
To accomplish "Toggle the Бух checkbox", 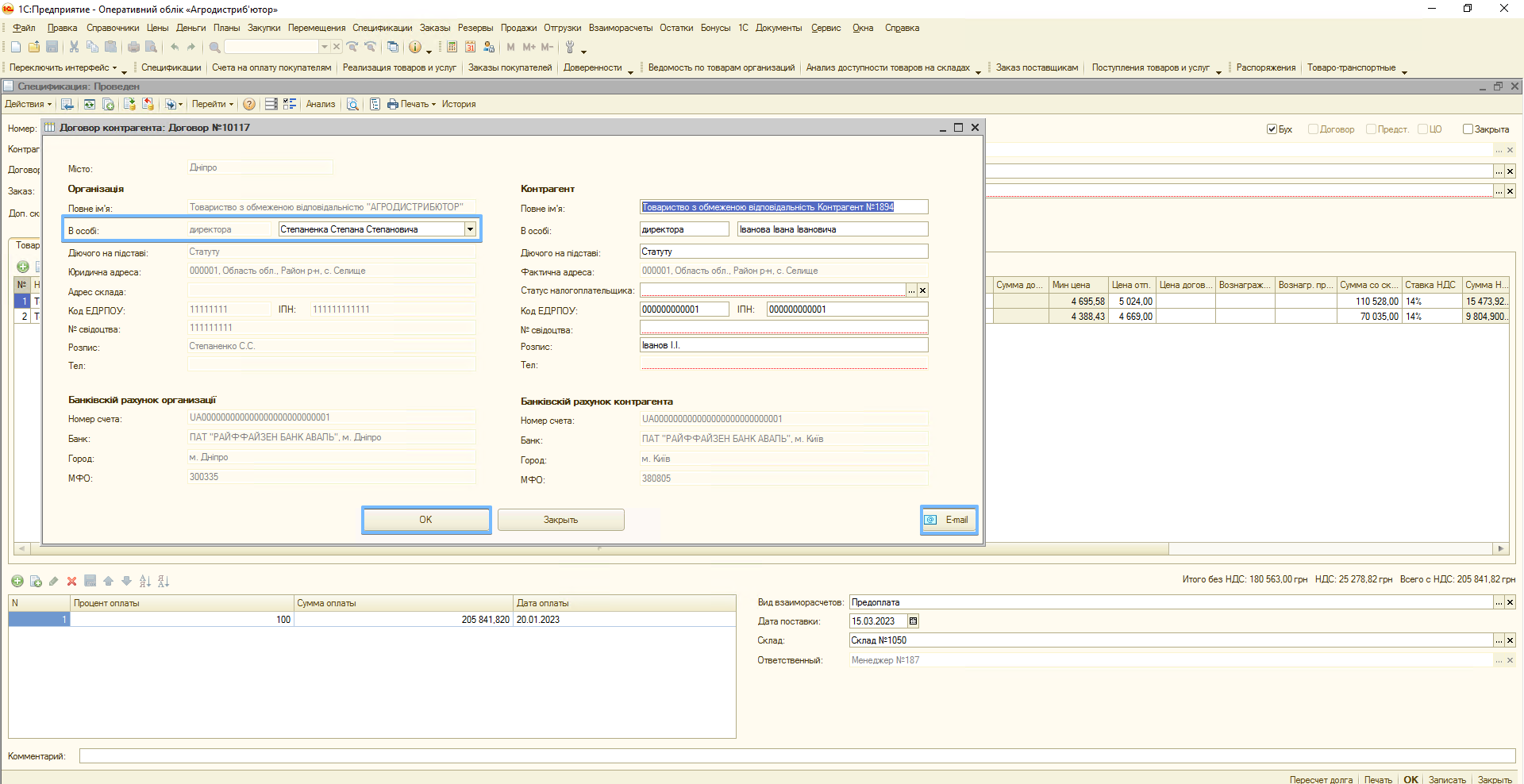I will (1272, 129).
